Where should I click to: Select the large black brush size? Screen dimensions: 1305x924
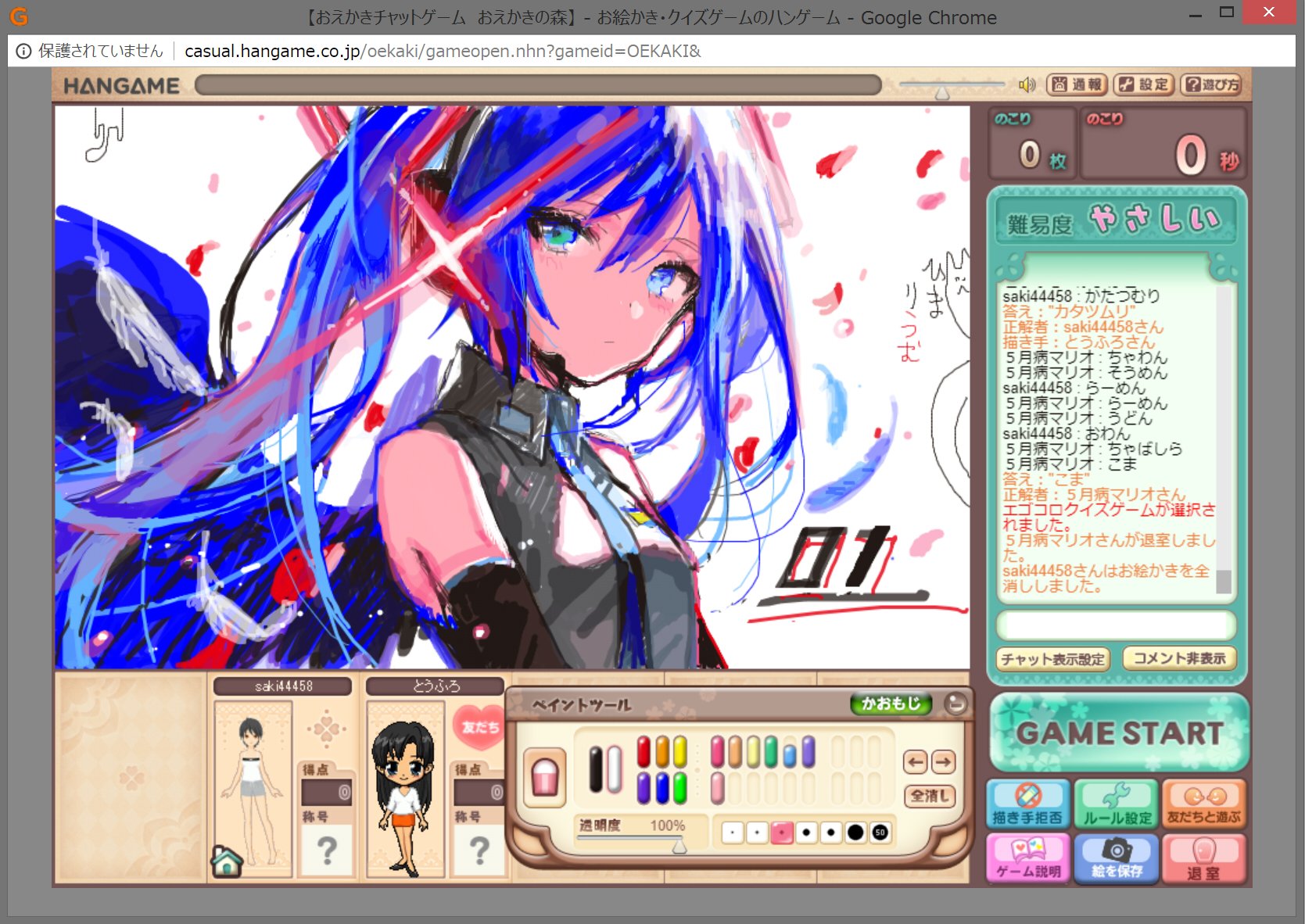pos(855,833)
